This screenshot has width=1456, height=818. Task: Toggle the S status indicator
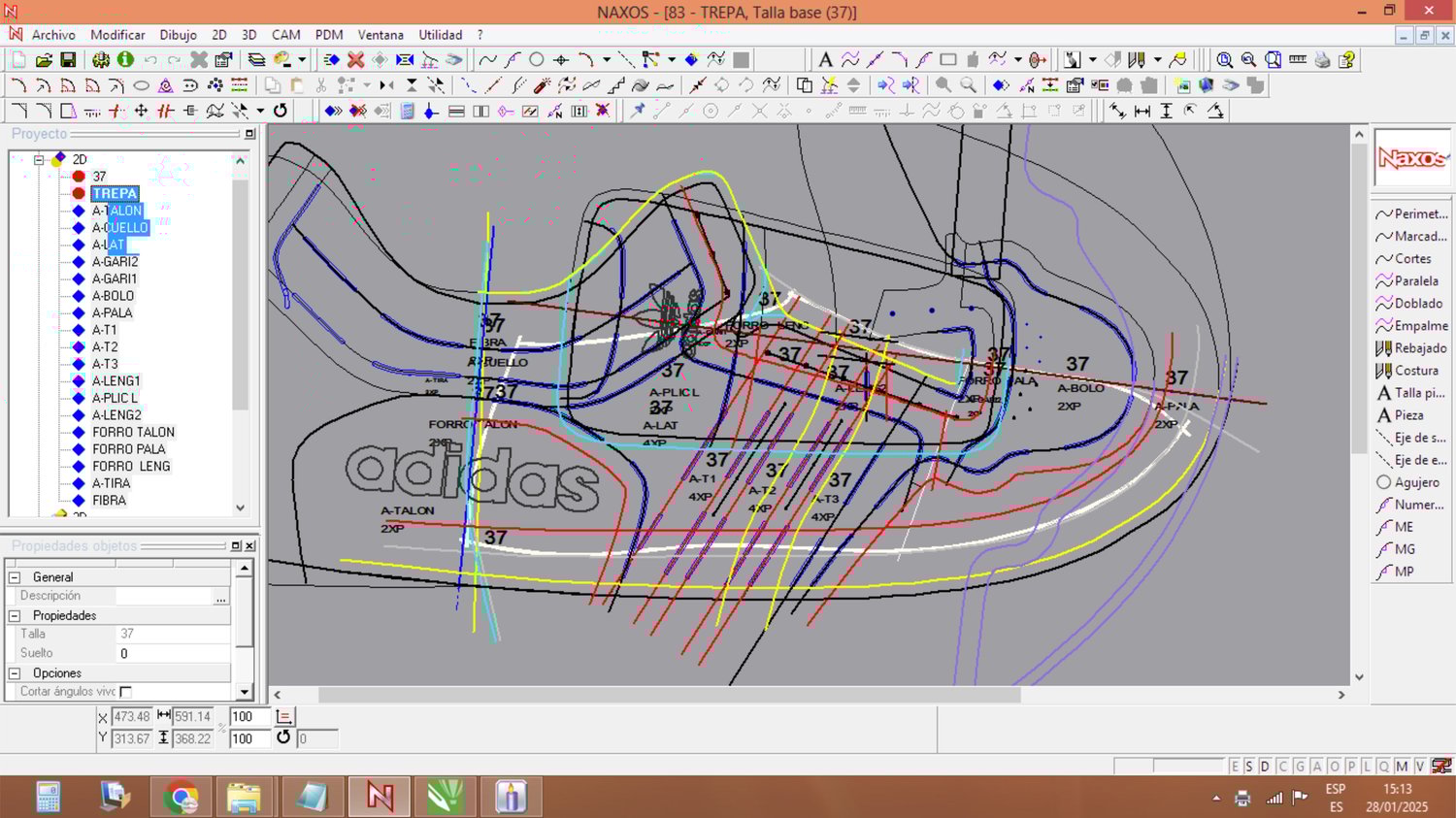[1249, 767]
